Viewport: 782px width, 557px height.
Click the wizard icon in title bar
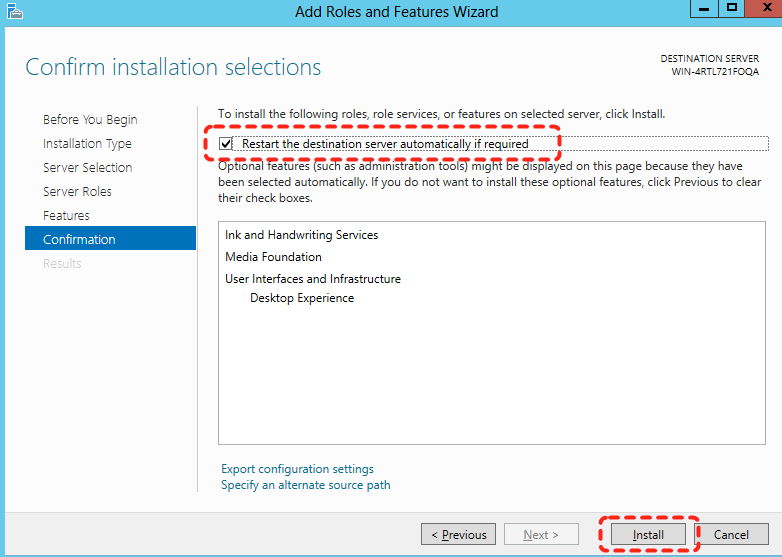14,12
